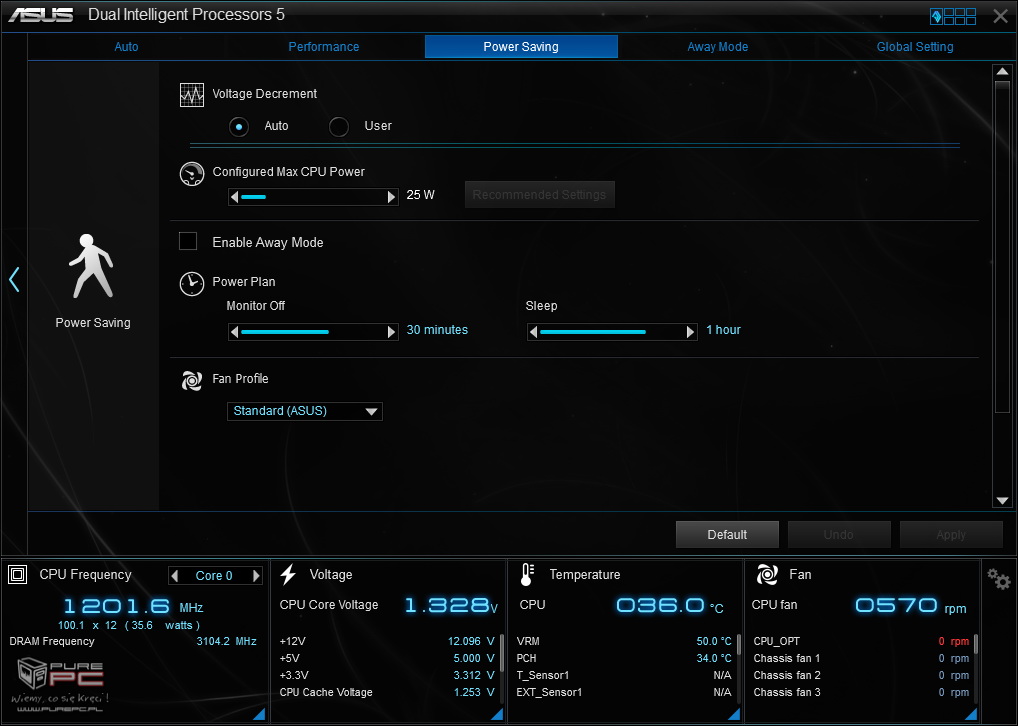Click the PCH 34.0 °C temperature value

click(x=714, y=658)
